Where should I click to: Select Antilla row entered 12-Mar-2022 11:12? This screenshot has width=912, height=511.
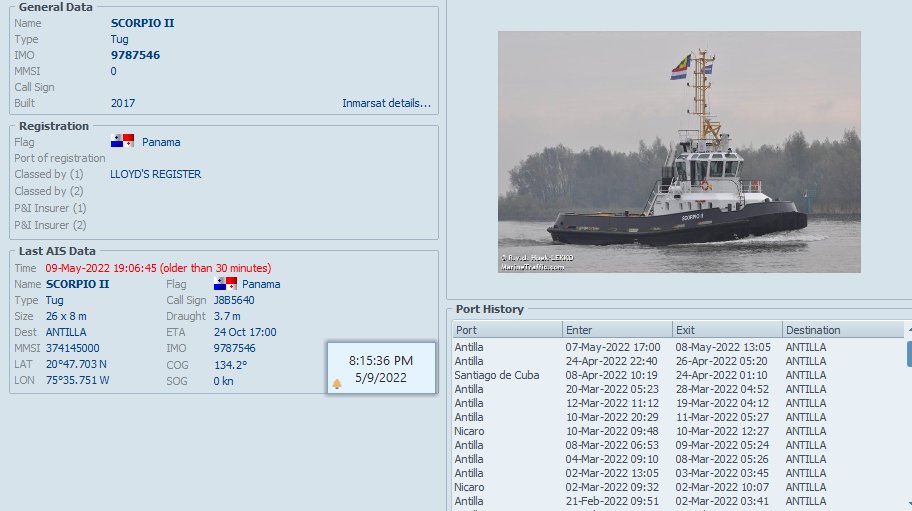(x=678, y=403)
